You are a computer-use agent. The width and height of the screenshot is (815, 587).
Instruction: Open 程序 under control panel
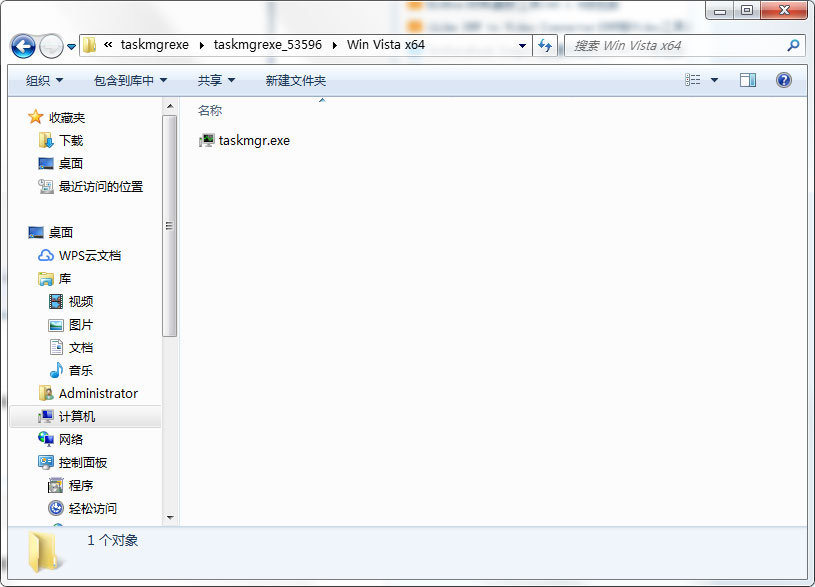[x=81, y=486]
